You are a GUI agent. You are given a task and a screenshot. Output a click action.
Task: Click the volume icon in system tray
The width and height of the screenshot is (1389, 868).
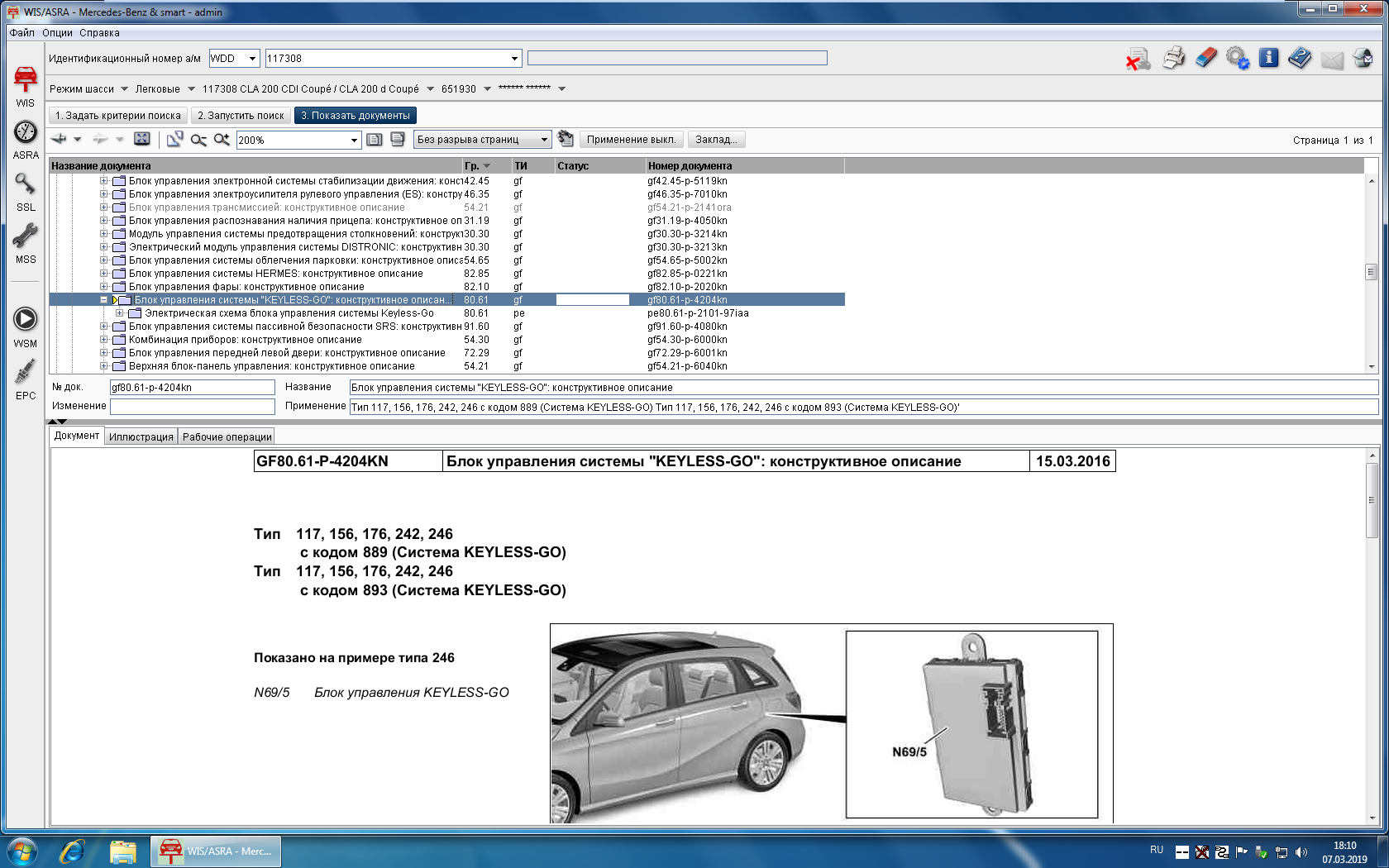tap(1301, 851)
